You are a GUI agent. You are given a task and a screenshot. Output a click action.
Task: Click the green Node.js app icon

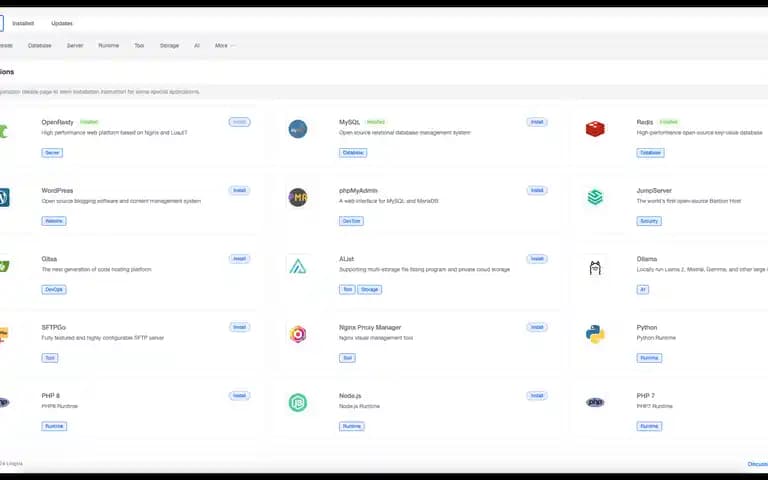pyautogui.click(x=298, y=403)
